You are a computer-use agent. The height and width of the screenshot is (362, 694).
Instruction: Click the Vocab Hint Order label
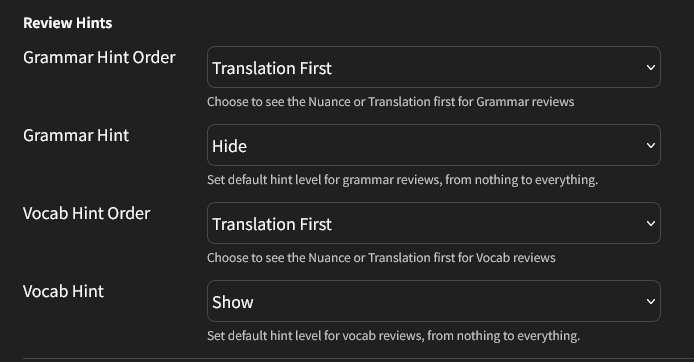coord(87,213)
